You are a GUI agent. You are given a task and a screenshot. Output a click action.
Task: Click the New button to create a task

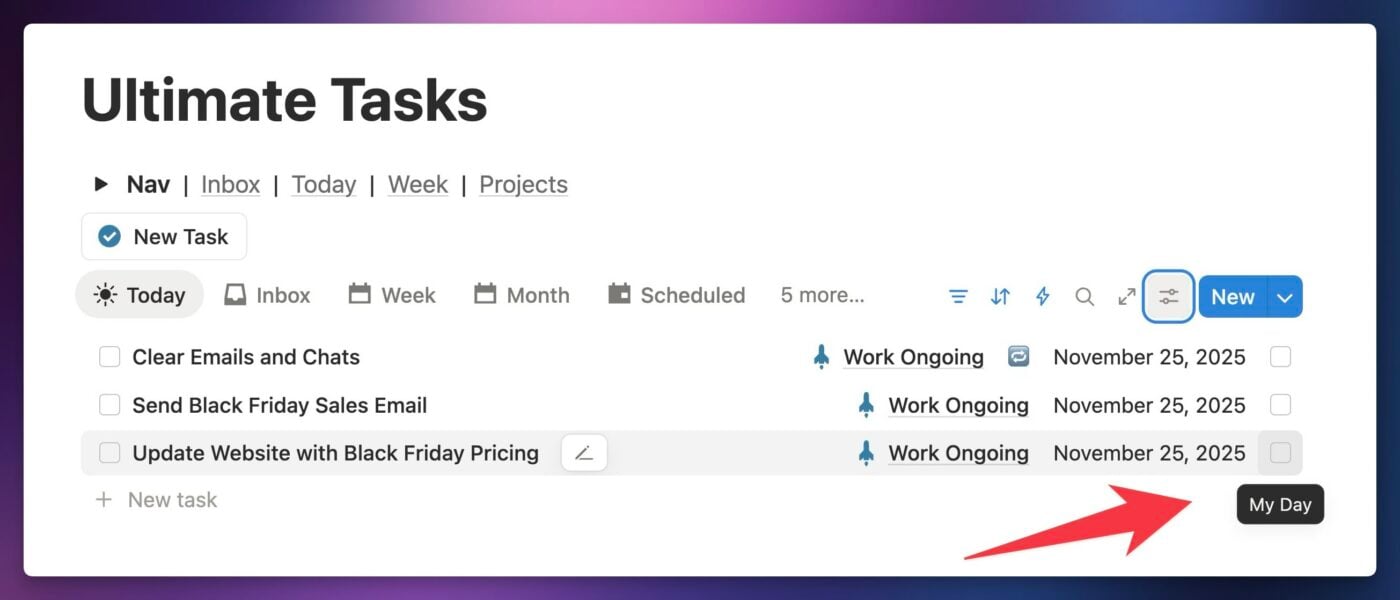[x=1232, y=296]
